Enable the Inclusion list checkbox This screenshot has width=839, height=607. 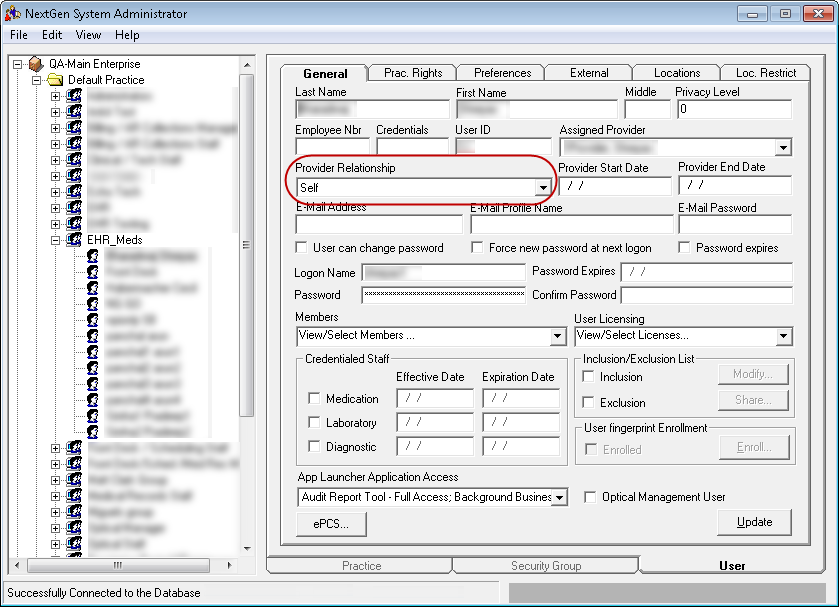click(x=589, y=376)
